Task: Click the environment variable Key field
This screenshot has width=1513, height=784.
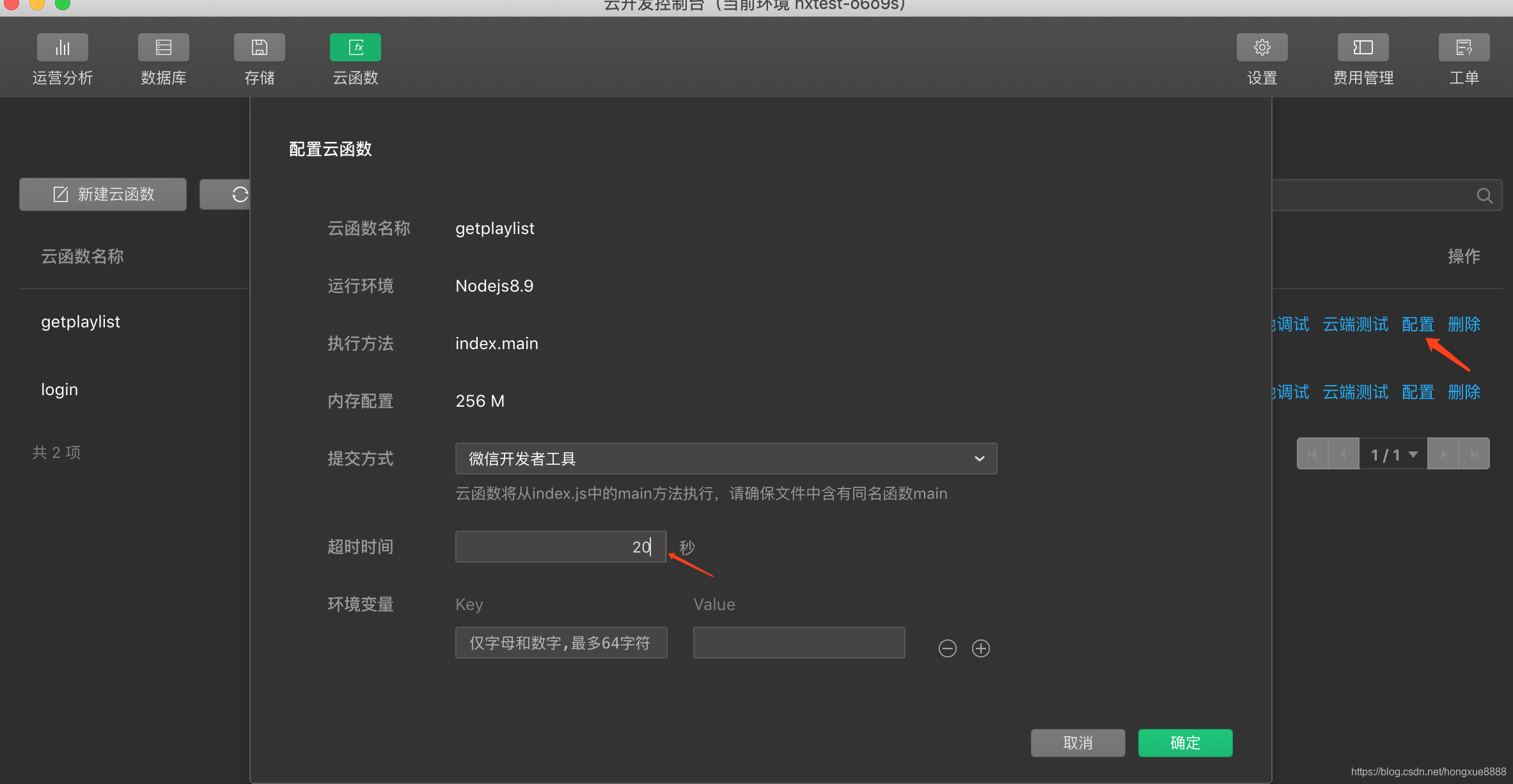Action: tap(561, 643)
